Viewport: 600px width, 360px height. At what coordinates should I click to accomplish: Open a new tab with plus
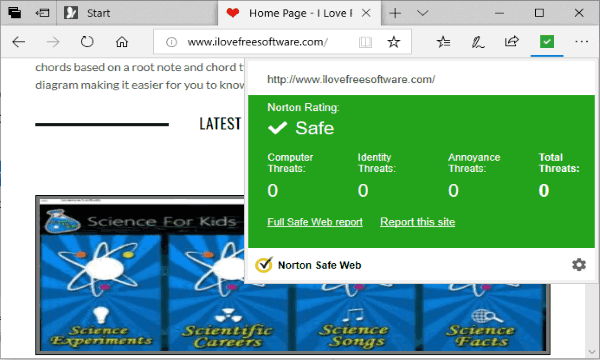pos(395,13)
